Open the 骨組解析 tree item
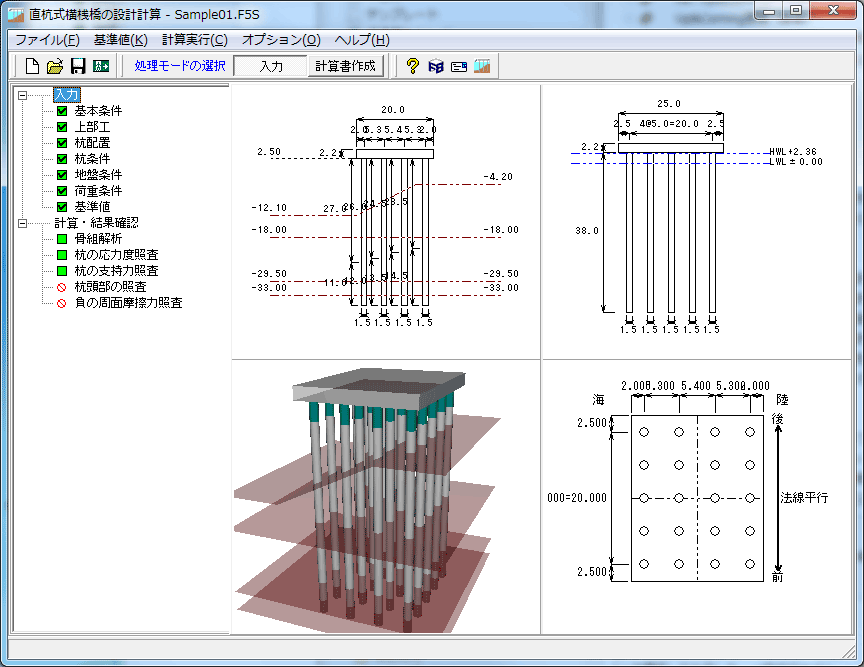 (x=97, y=239)
